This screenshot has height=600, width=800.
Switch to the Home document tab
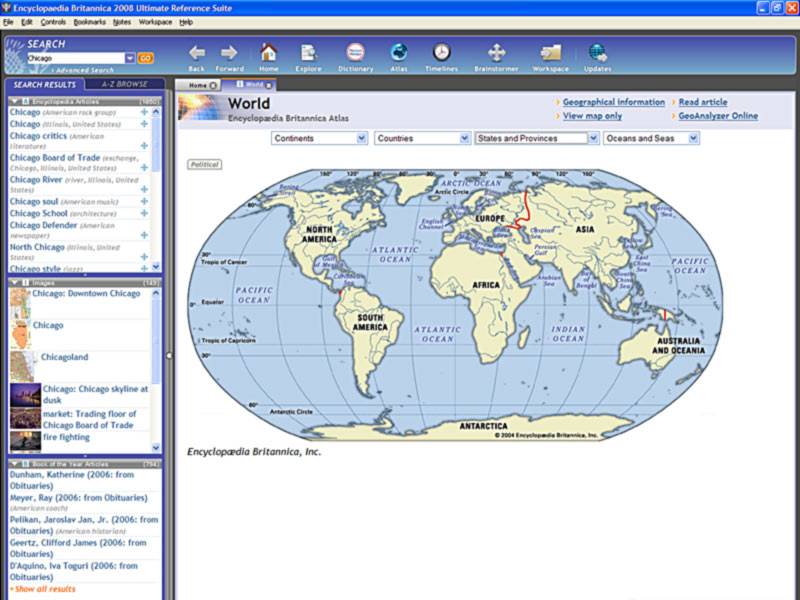[198, 85]
